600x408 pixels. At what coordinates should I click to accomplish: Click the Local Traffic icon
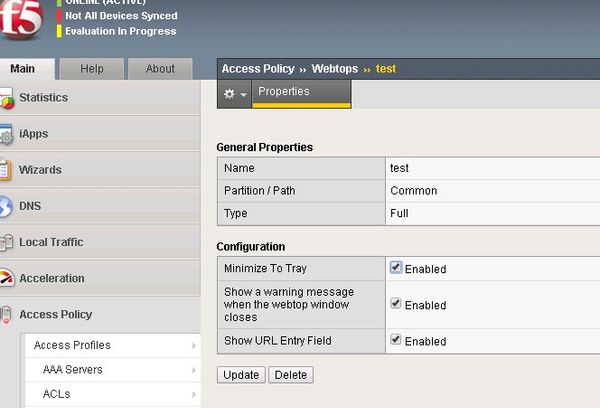pyautogui.click(x=6, y=242)
